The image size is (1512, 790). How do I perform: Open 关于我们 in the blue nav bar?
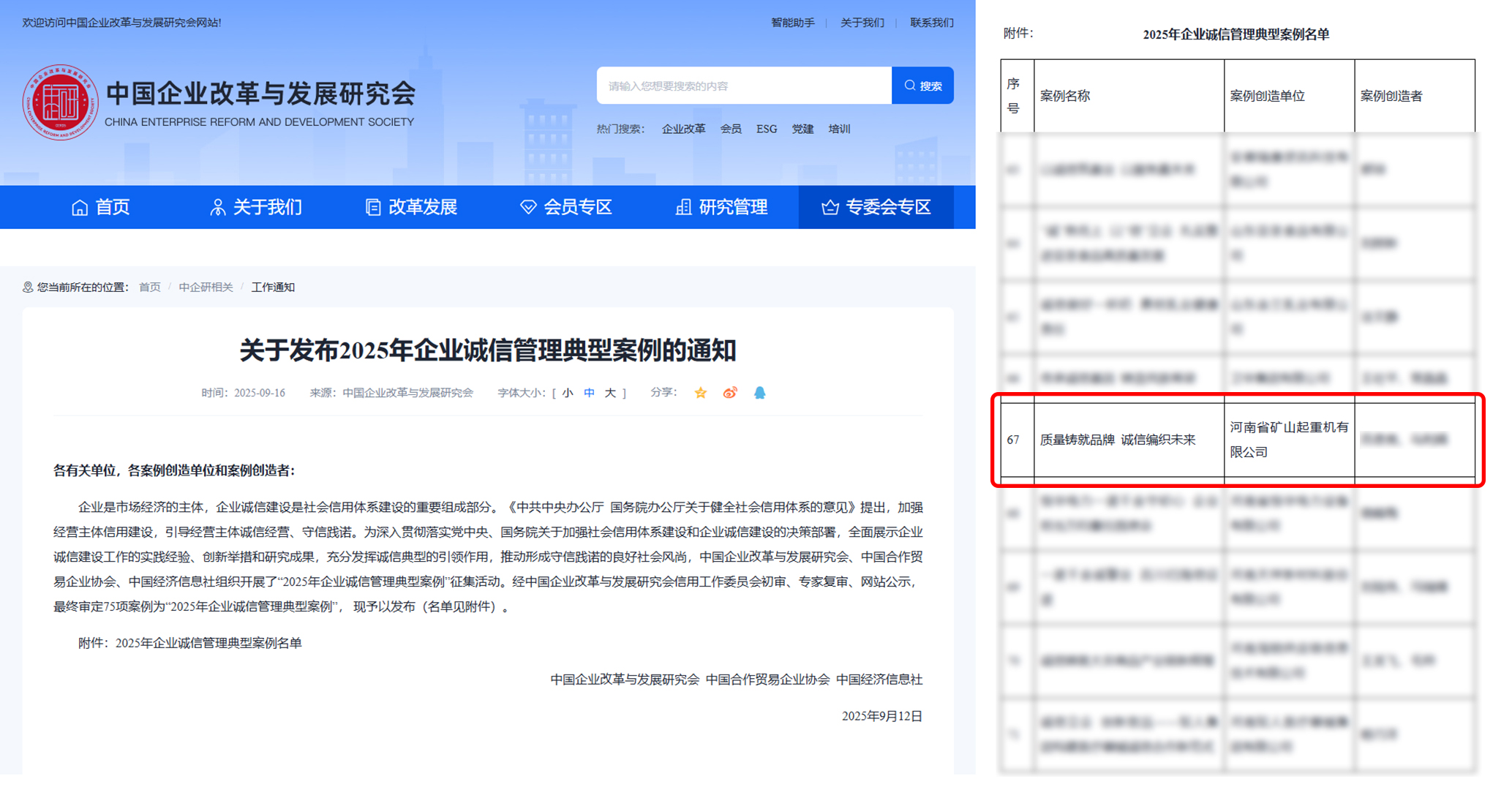256,207
